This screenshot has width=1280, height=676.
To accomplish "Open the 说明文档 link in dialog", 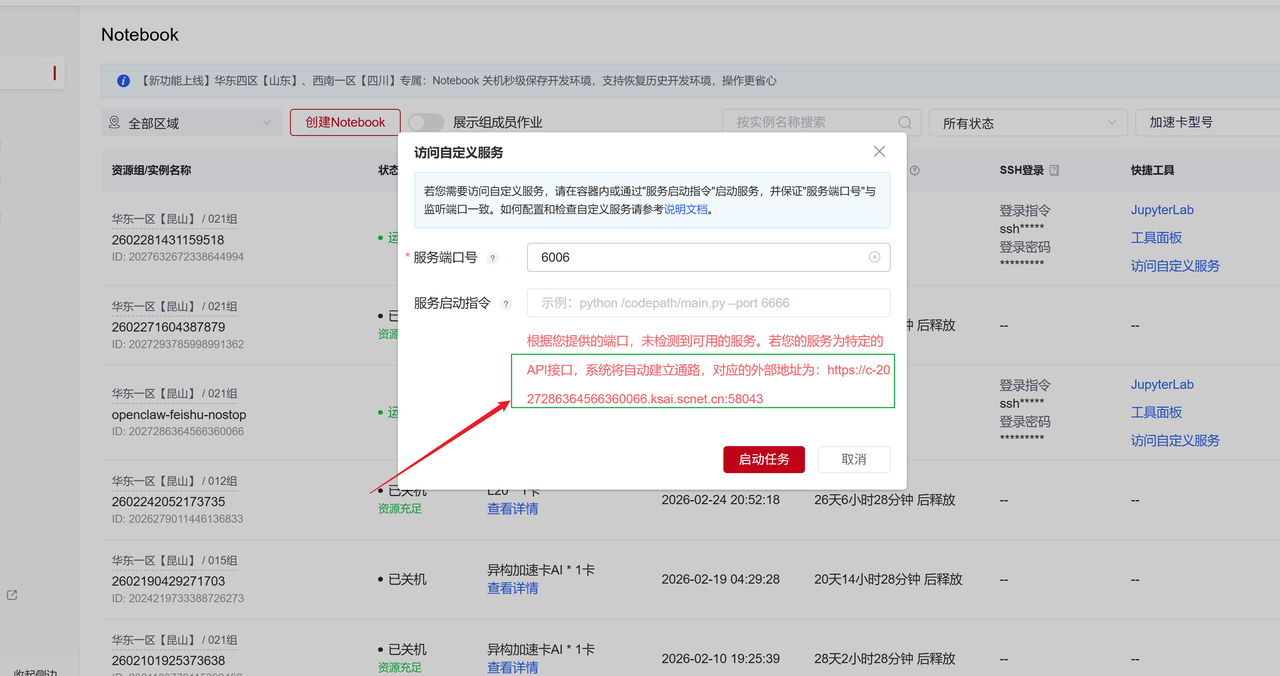I will (685, 210).
